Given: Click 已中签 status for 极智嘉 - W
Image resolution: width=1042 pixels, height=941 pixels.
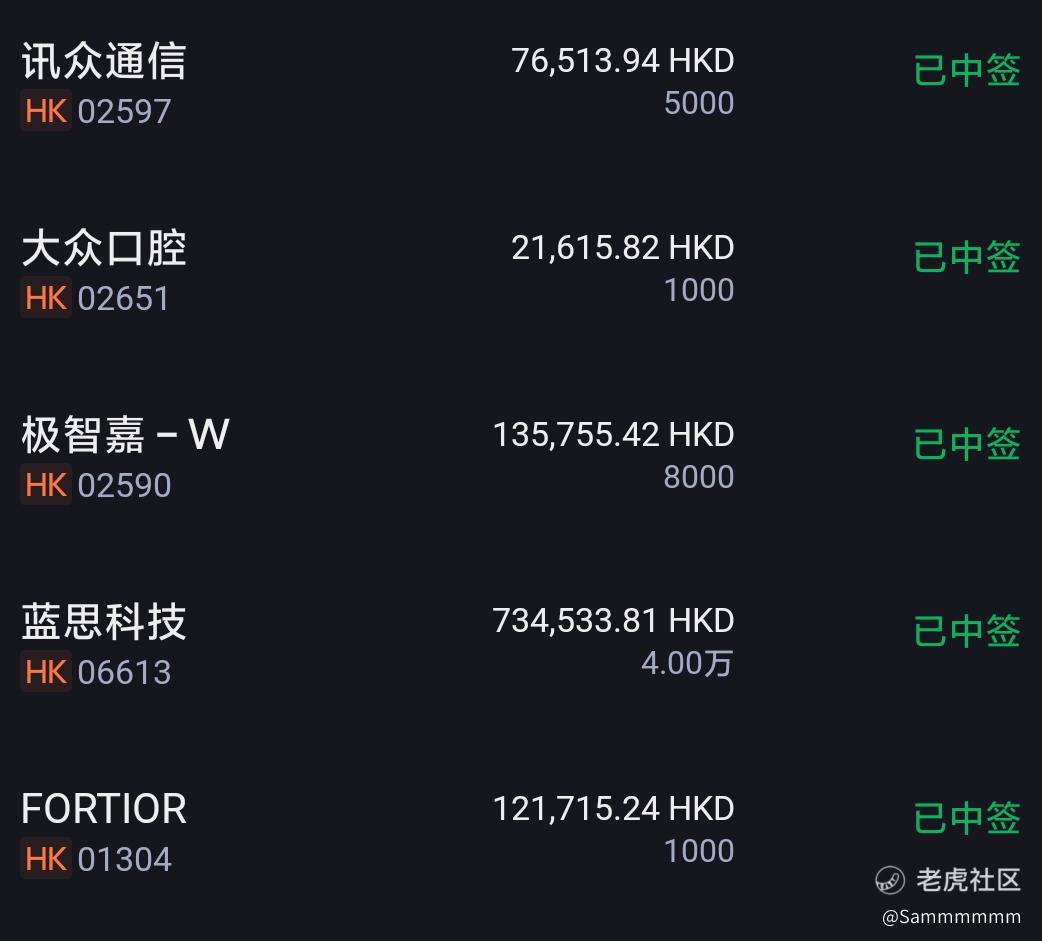Looking at the screenshot, I should tap(967, 445).
